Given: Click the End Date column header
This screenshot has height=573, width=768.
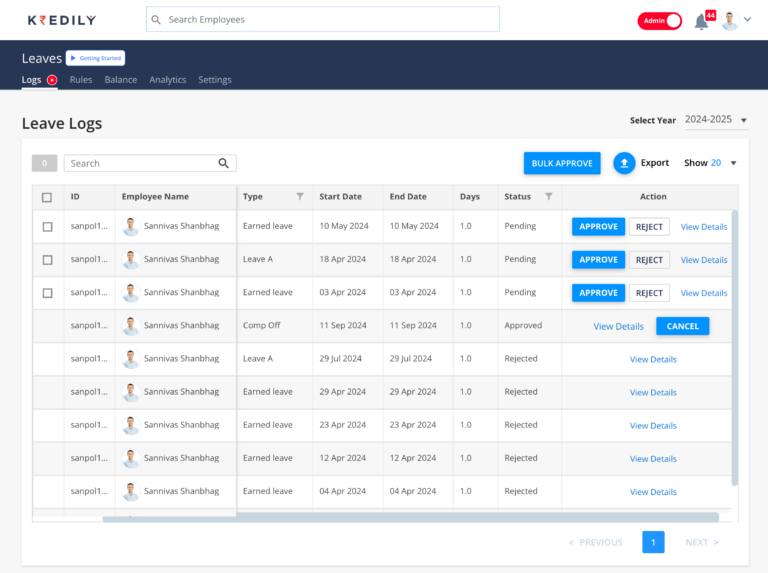Looking at the screenshot, I should (x=408, y=196).
